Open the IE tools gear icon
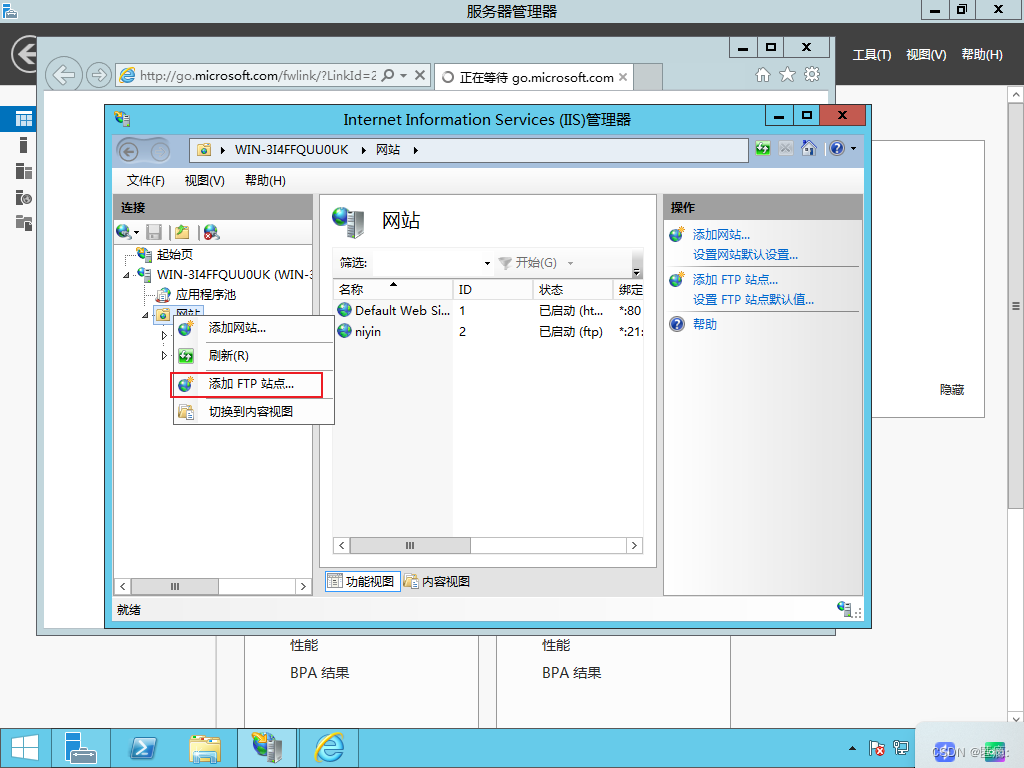1024x768 pixels. (x=812, y=74)
